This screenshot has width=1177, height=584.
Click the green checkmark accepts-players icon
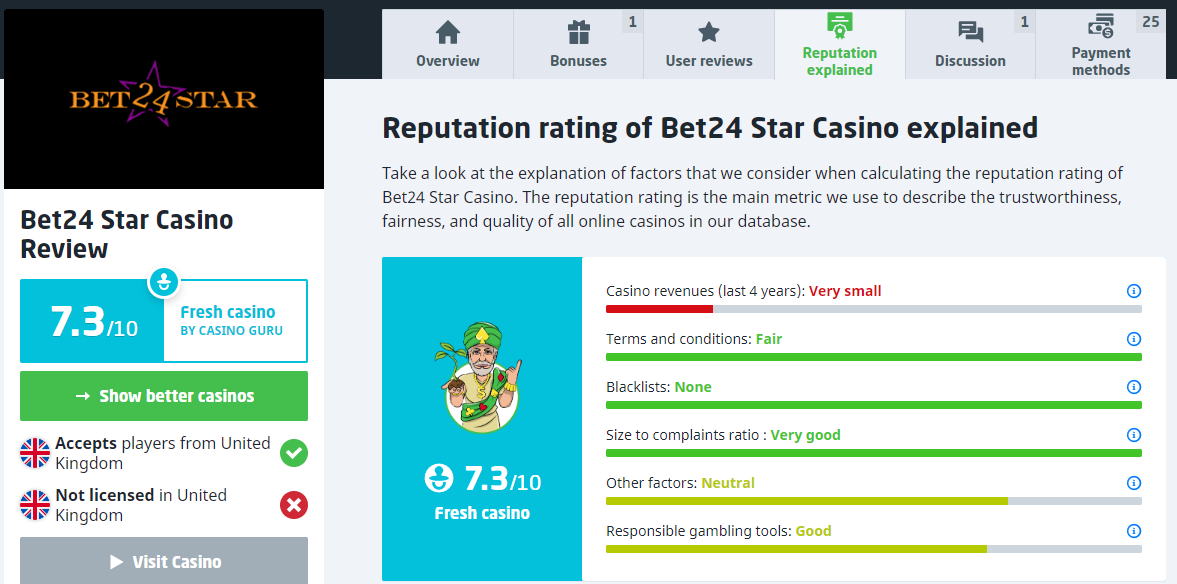coord(293,453)
